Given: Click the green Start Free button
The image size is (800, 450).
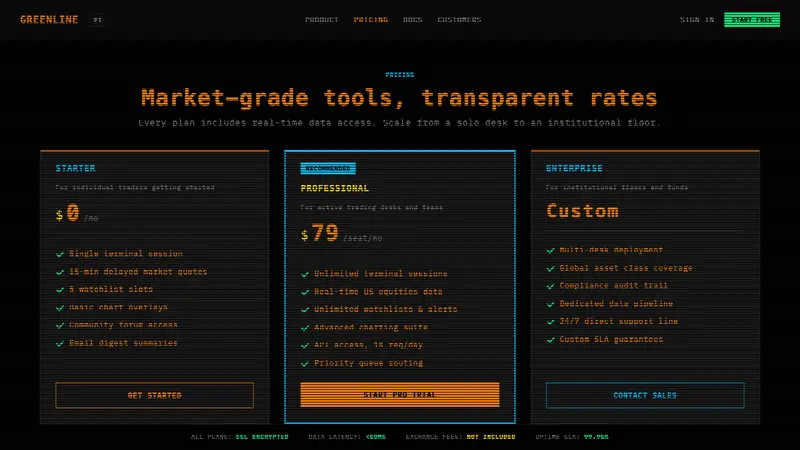Looking at the screenshot, I should 752,20.
